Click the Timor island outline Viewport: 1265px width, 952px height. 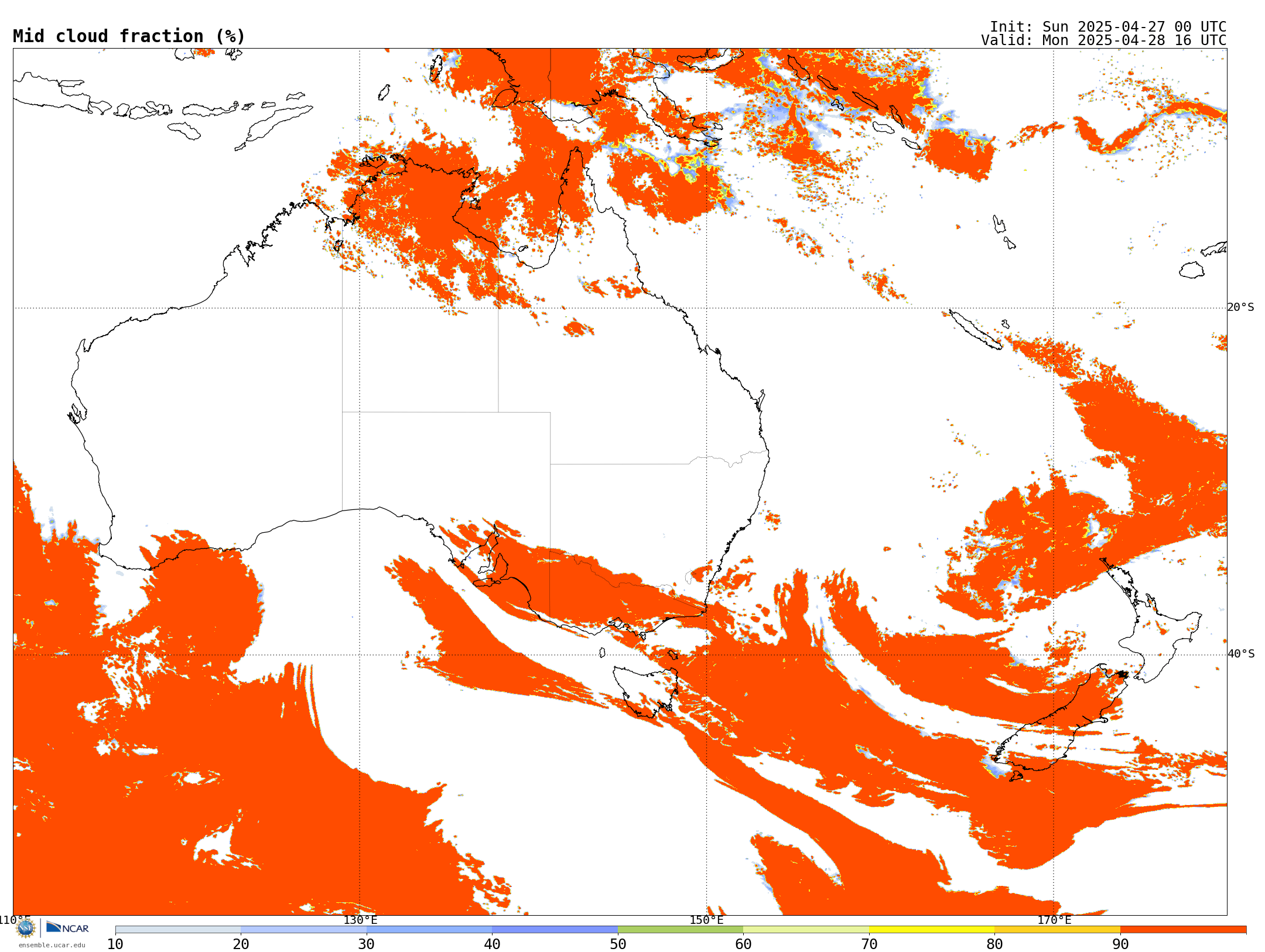click(x=273, y=128)
